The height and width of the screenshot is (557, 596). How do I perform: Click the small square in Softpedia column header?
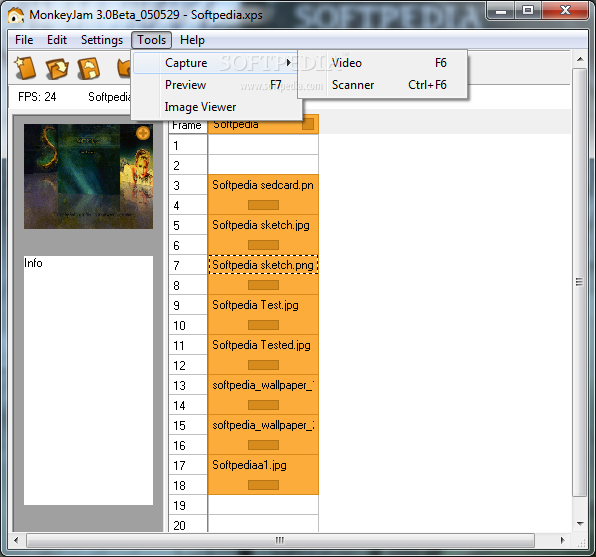click(x=308, y=124)
